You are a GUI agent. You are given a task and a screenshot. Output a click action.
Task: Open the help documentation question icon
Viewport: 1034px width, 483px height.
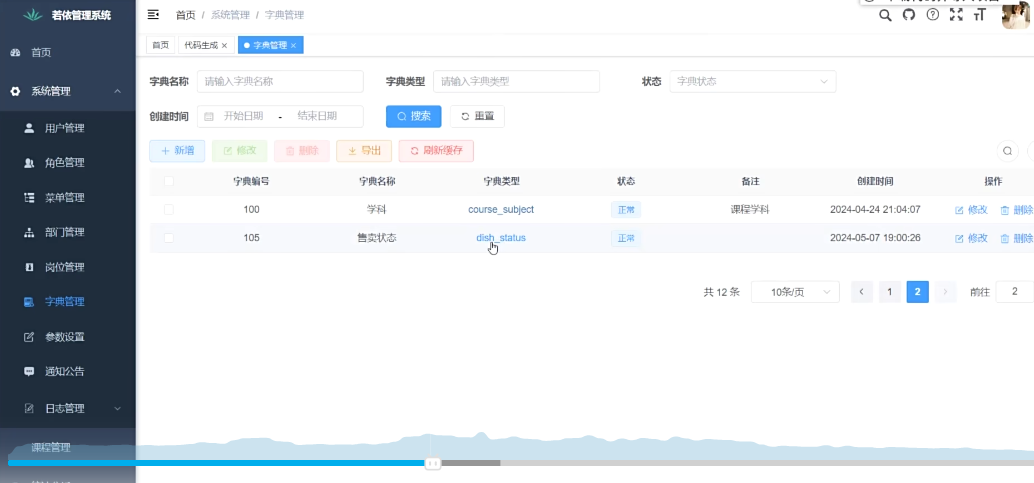932,15
